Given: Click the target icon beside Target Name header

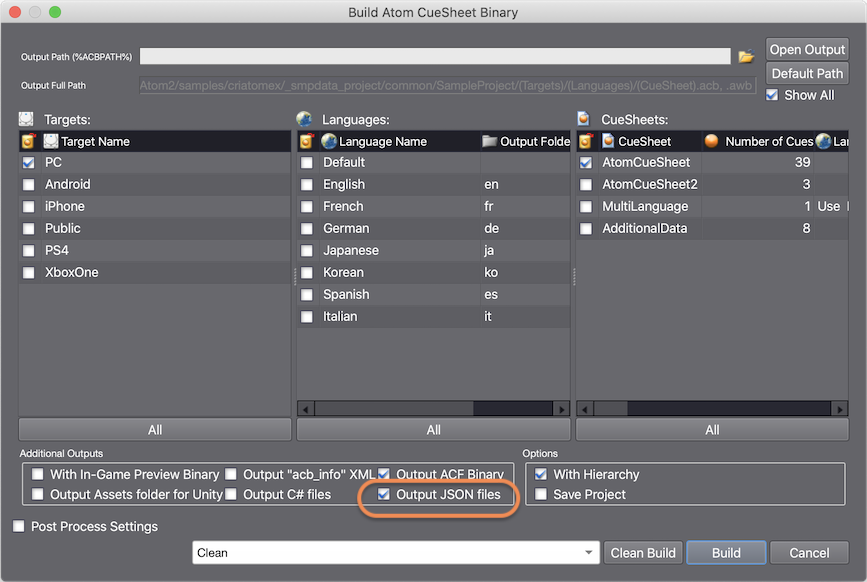Looking at the screenshot, I should (x=51, y=141).
